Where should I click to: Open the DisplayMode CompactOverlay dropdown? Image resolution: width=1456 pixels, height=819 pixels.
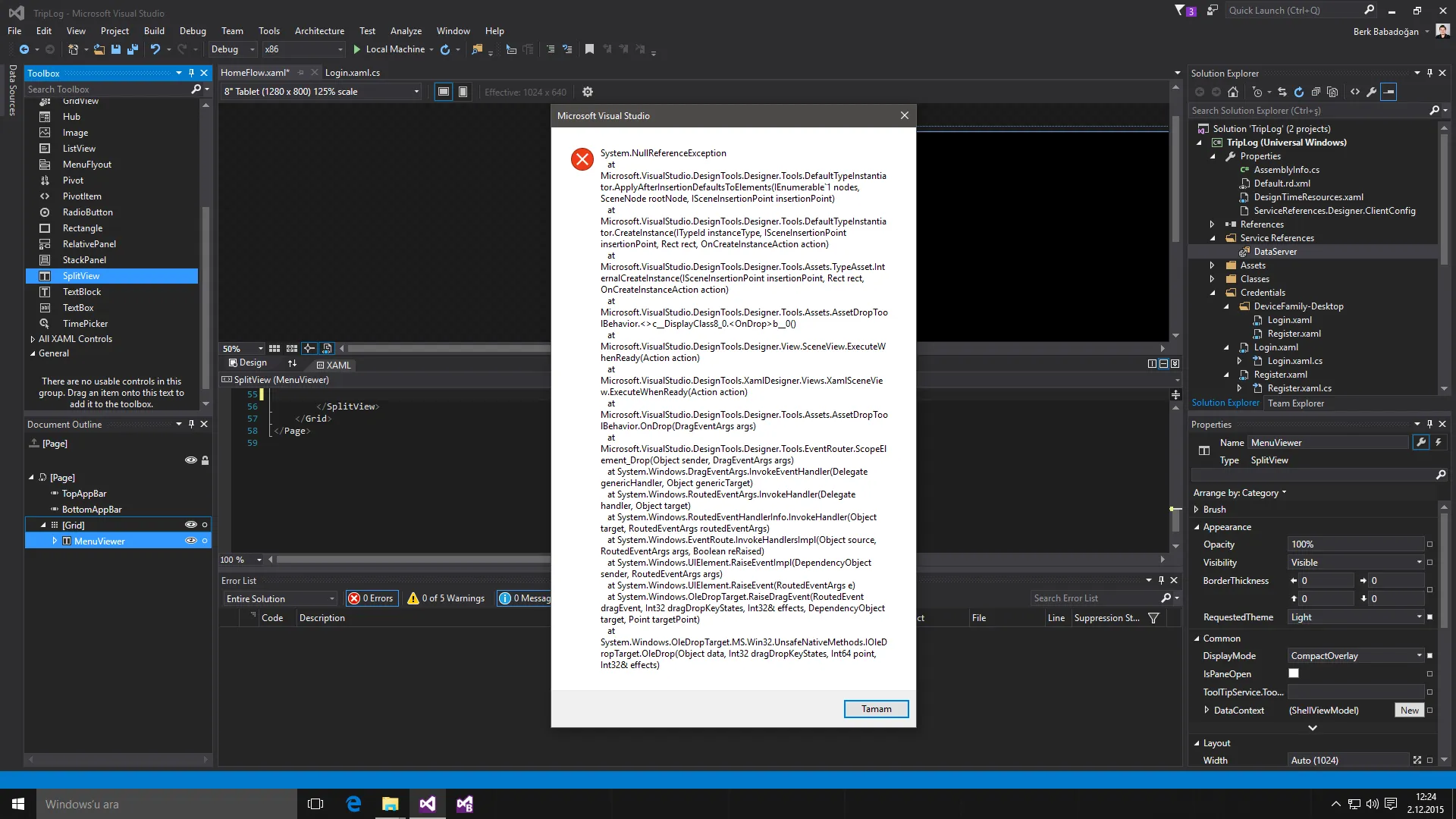(x=1355, y=656)
